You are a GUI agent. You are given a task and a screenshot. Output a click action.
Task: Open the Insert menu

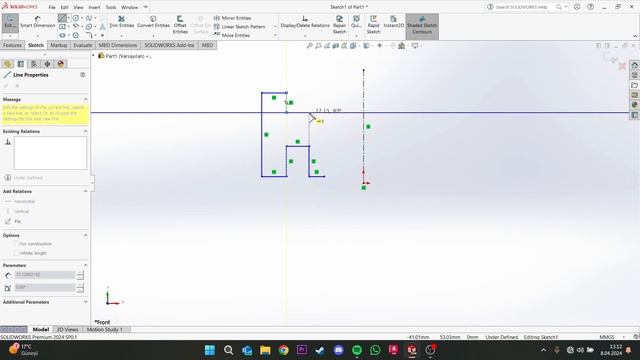pyautogui.click(x=94, y=7)
